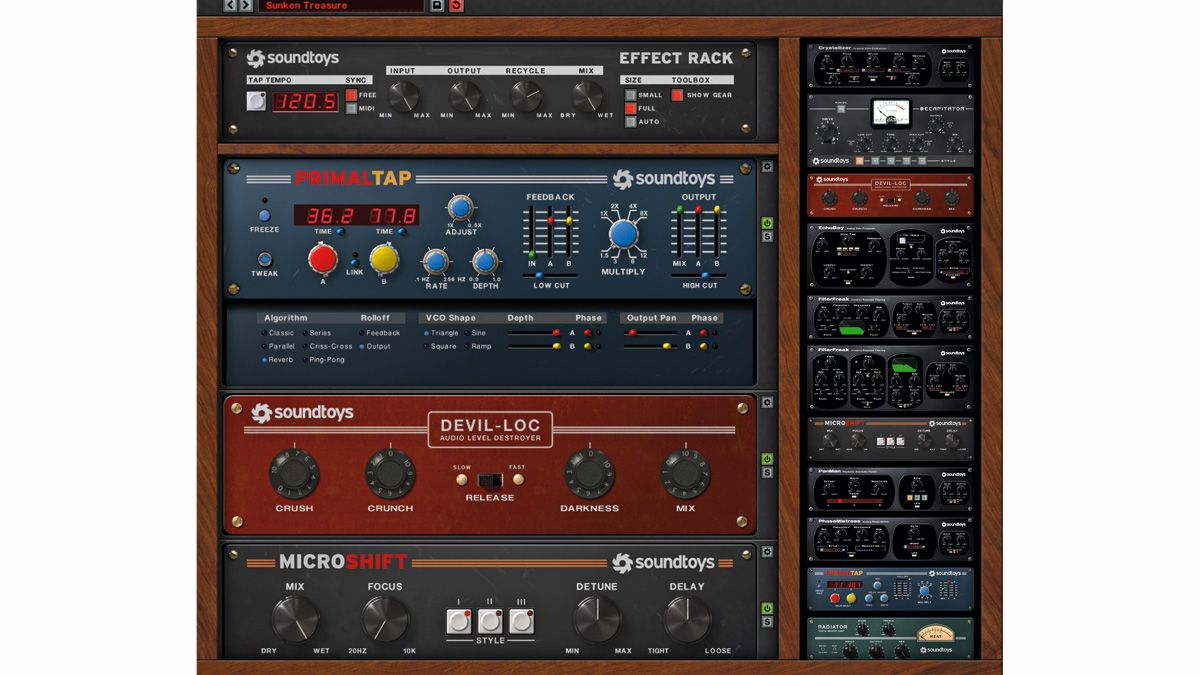Flip the Devil-Loc Release slow/fast switch

[x=490, y=479]
